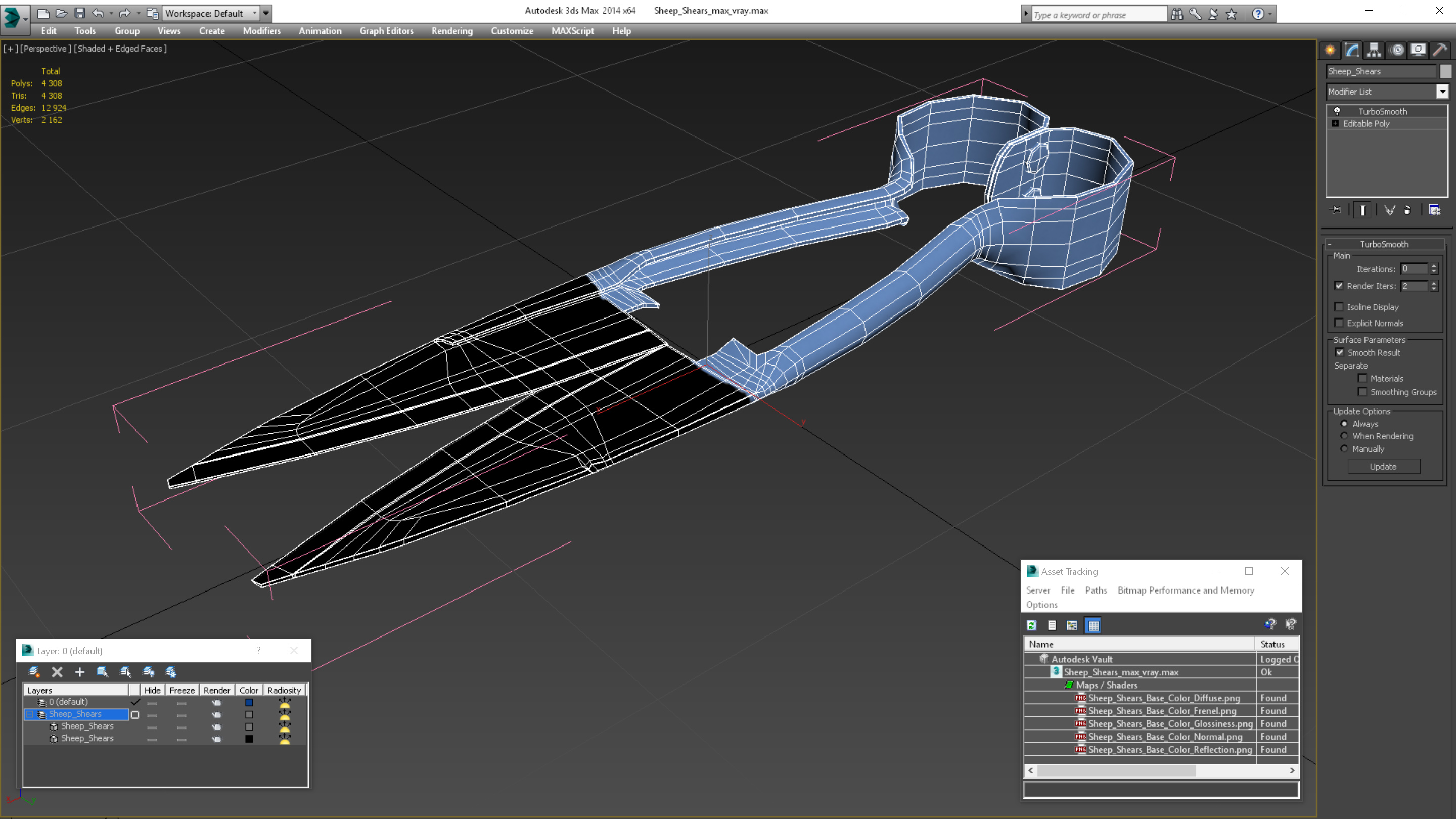This screenshot has width=1456, height=819.
Task: Open the Graph Editors menu
Action: pos(387,31)
